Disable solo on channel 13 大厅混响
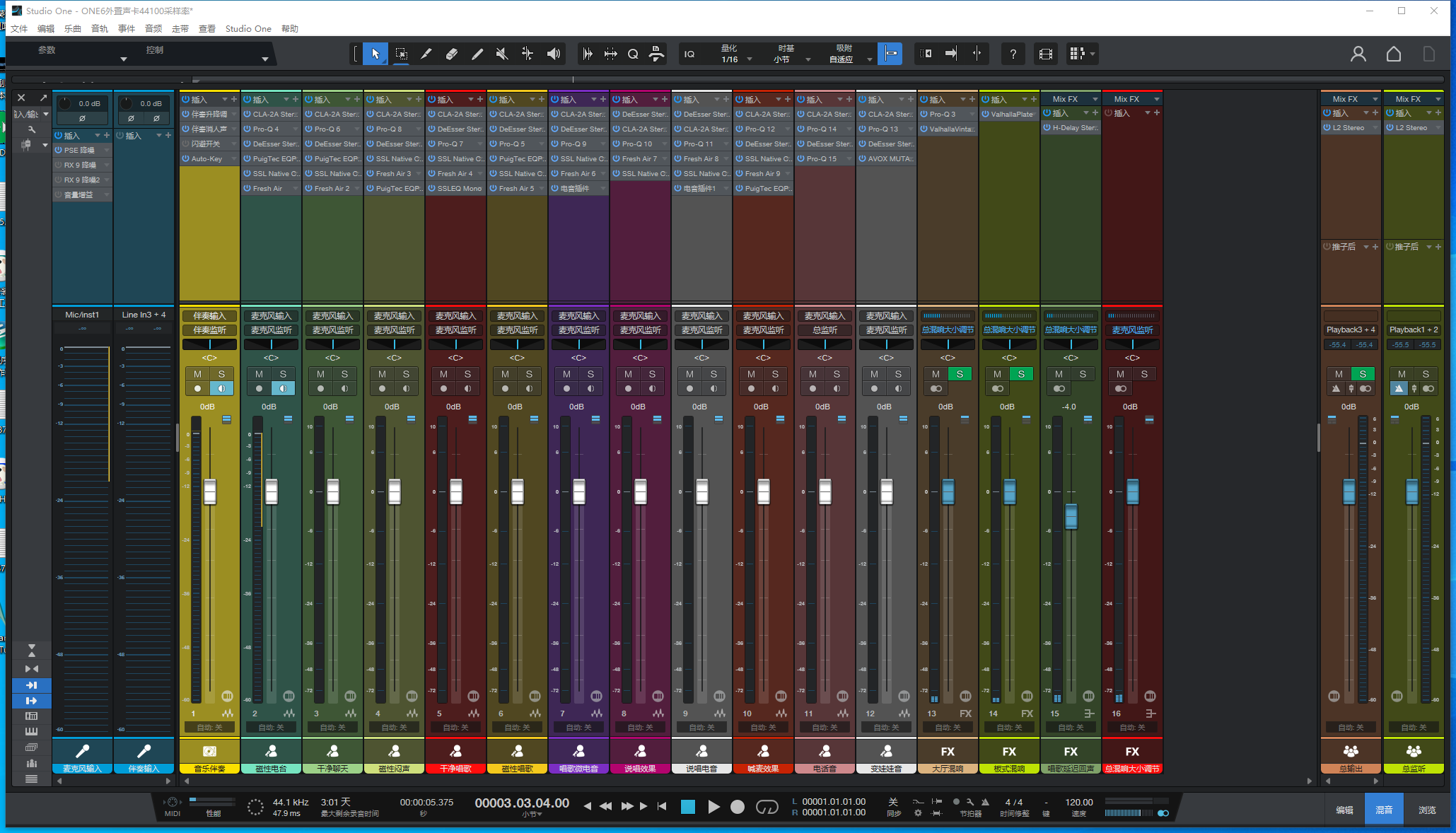This screenshot has width=1456, height=833. coord(960,374)
